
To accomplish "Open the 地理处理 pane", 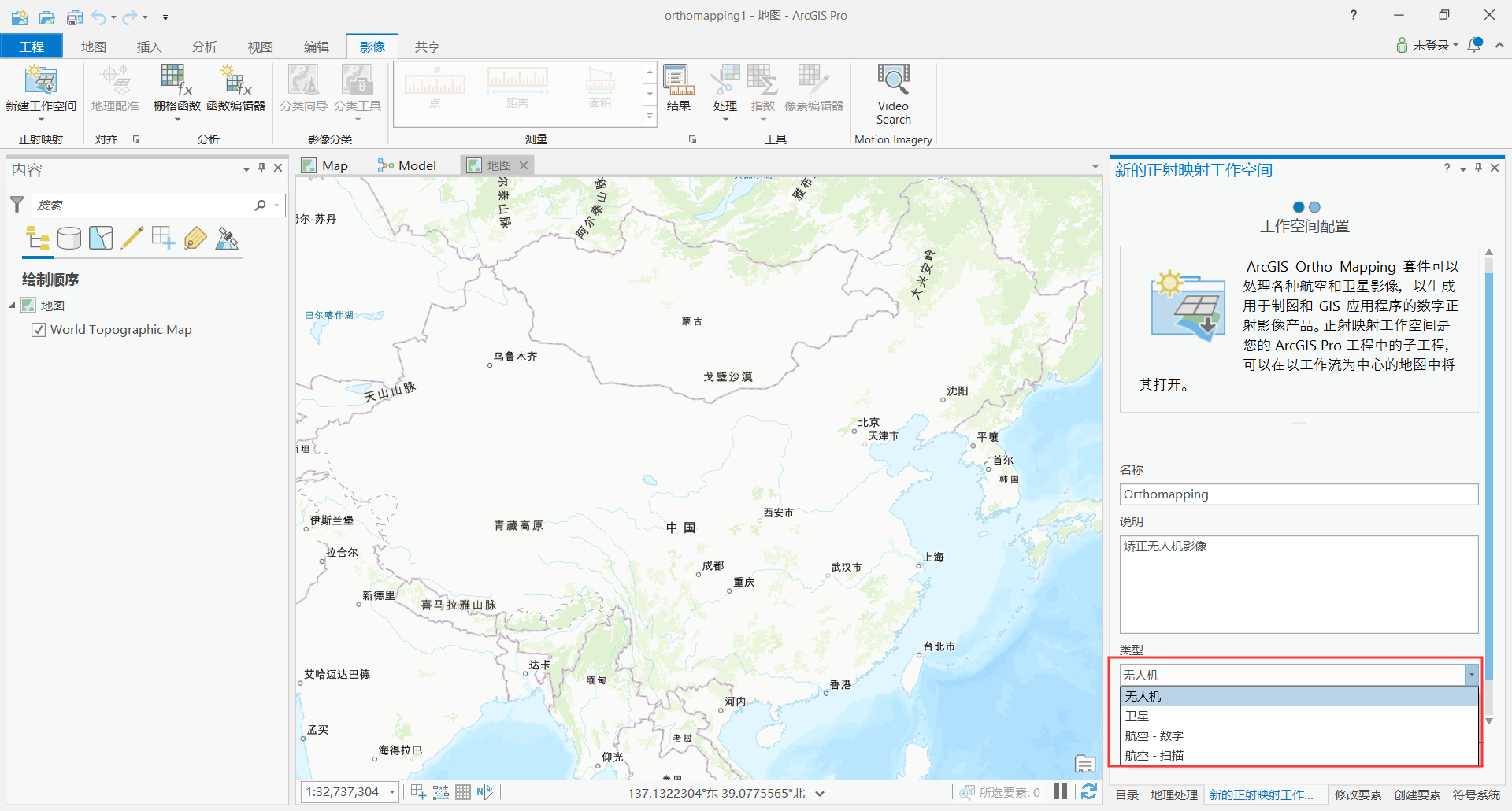I will coord(1173,794).
